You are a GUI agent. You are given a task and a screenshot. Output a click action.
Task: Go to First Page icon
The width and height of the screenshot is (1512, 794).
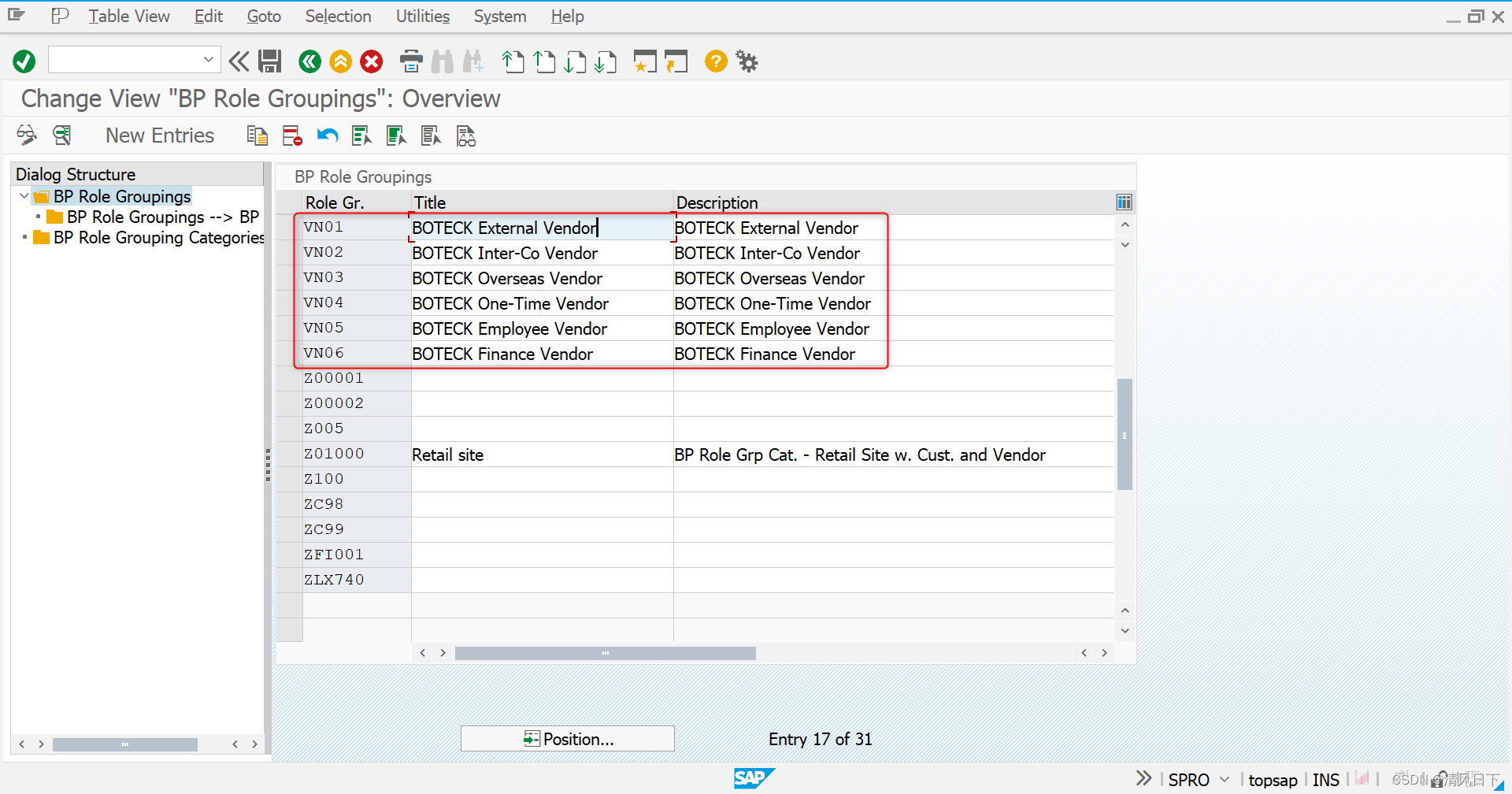(513, 61)
